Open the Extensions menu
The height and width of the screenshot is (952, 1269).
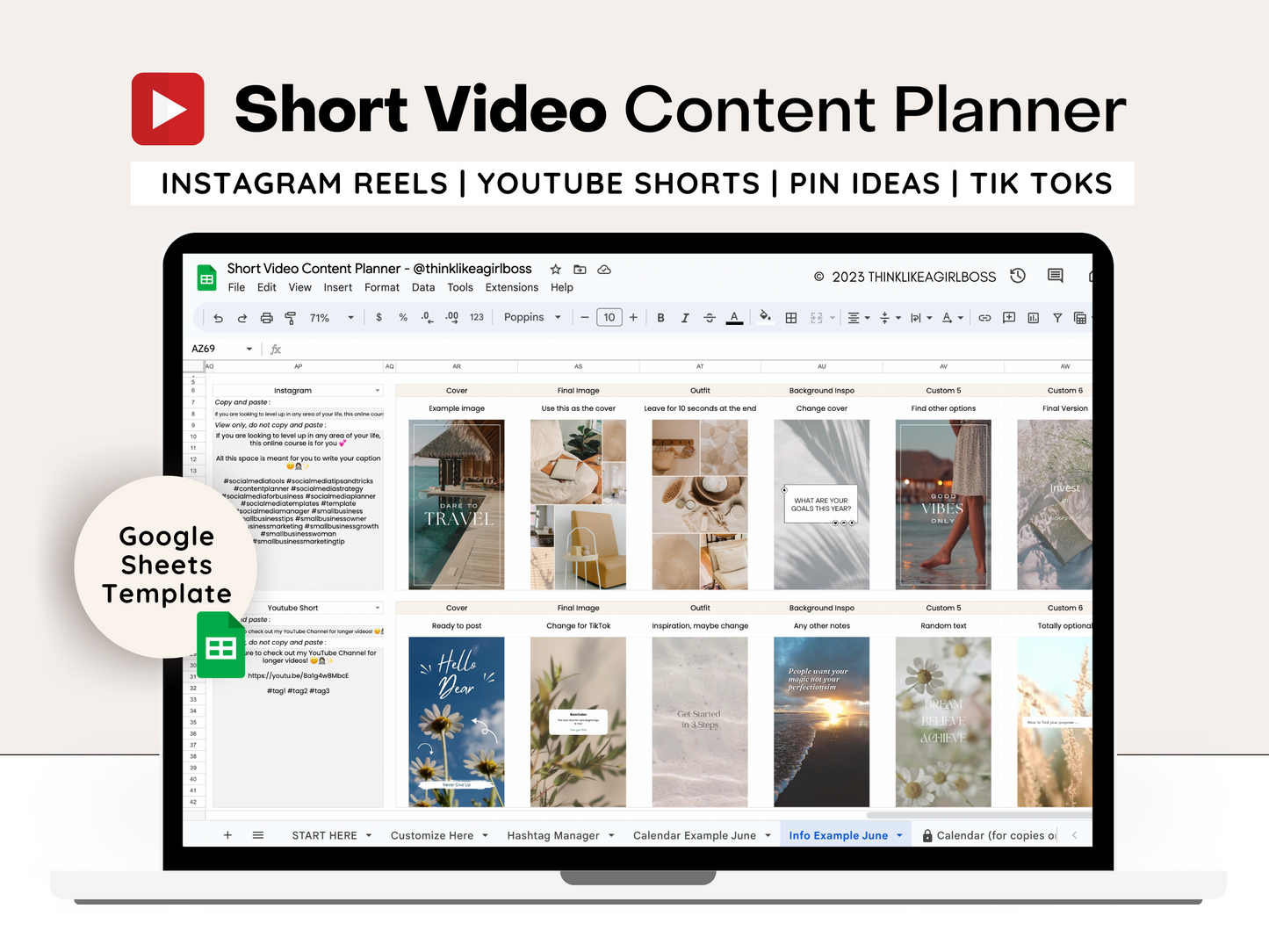[x=511, y=287]
